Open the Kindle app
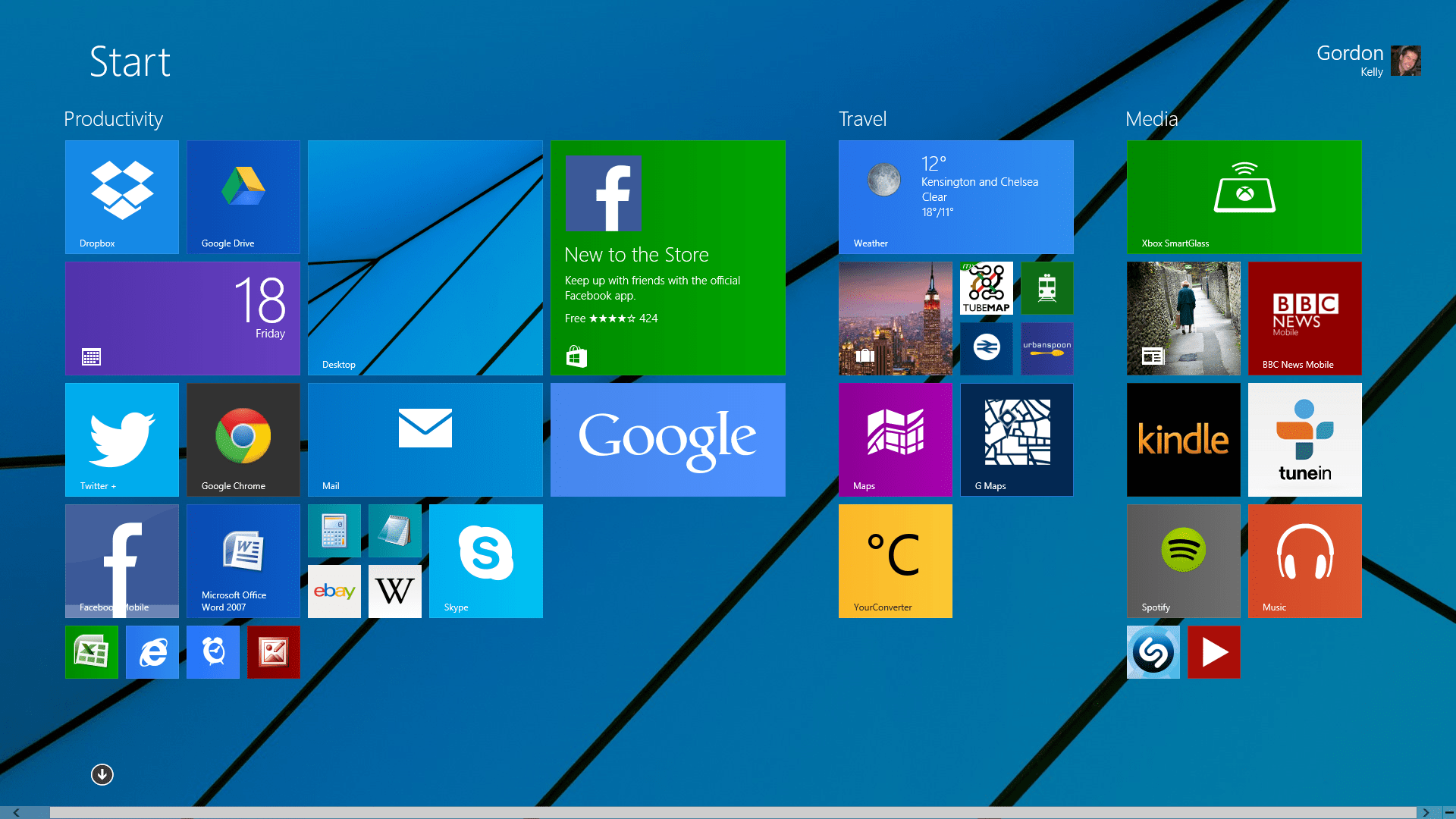 [x=1182, y=439]
